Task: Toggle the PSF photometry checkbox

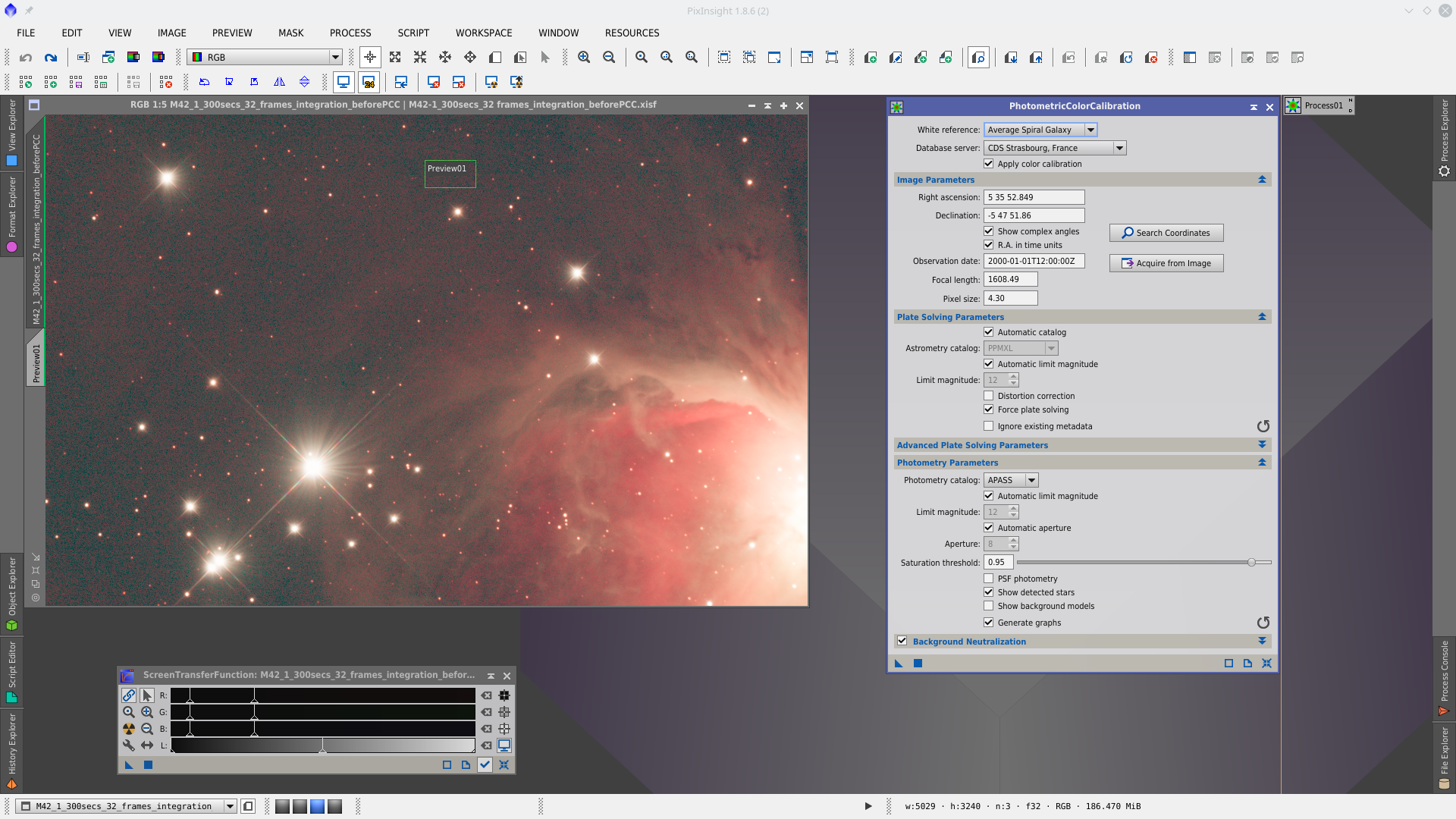Action: coord(989,579)
